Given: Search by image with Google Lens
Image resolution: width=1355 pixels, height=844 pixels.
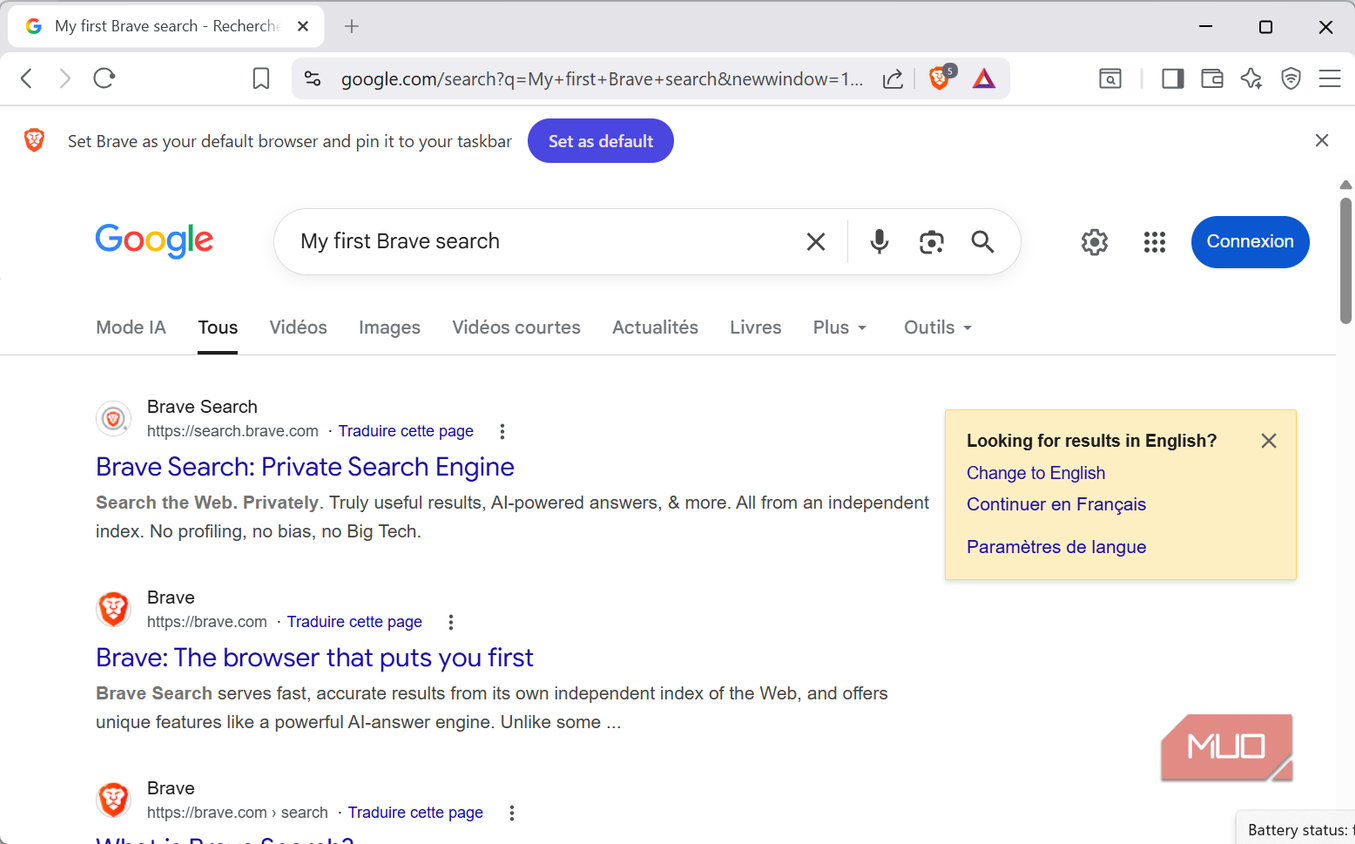Looking at the screenshot, I should (x=932, y=241).
